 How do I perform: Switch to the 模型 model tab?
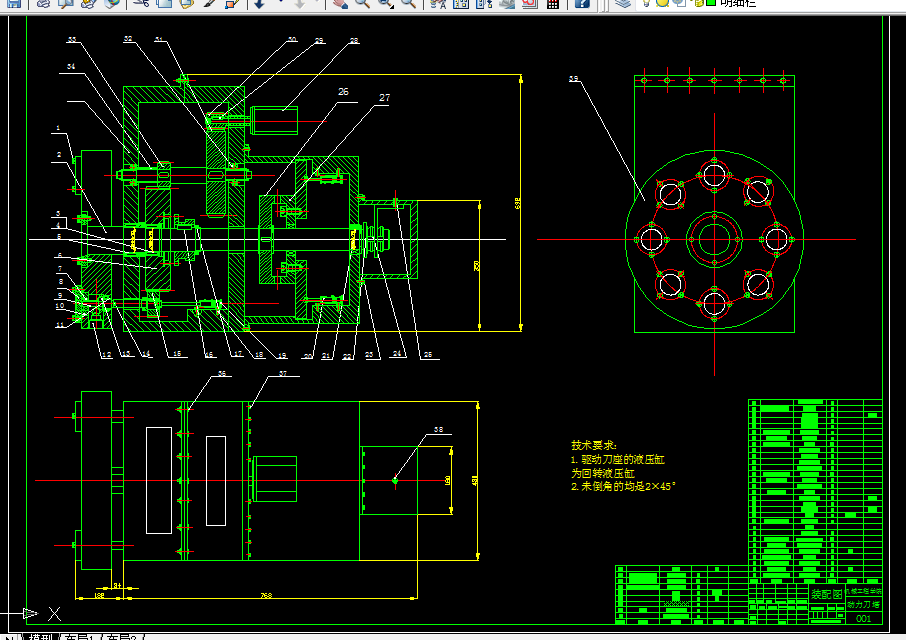(40, 637)
